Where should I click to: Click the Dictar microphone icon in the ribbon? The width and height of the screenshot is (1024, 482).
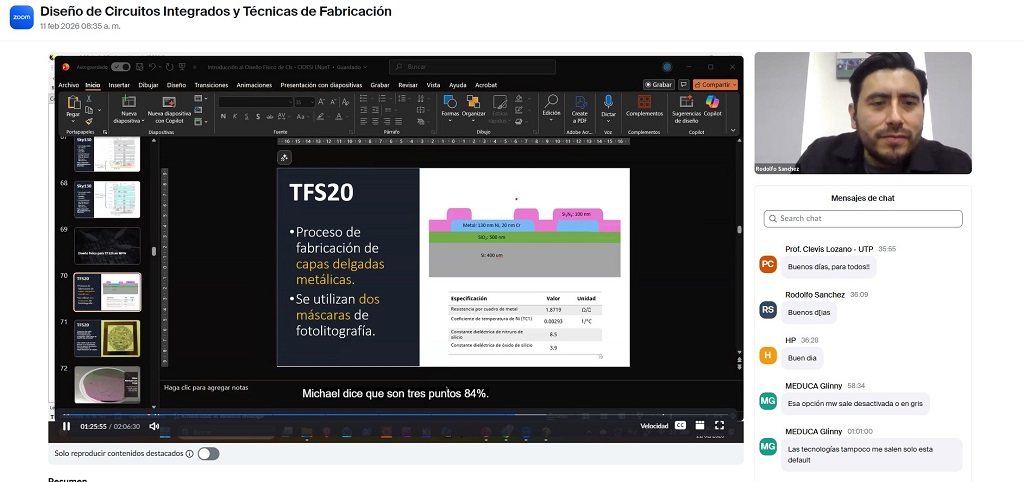tap(608, 103)
